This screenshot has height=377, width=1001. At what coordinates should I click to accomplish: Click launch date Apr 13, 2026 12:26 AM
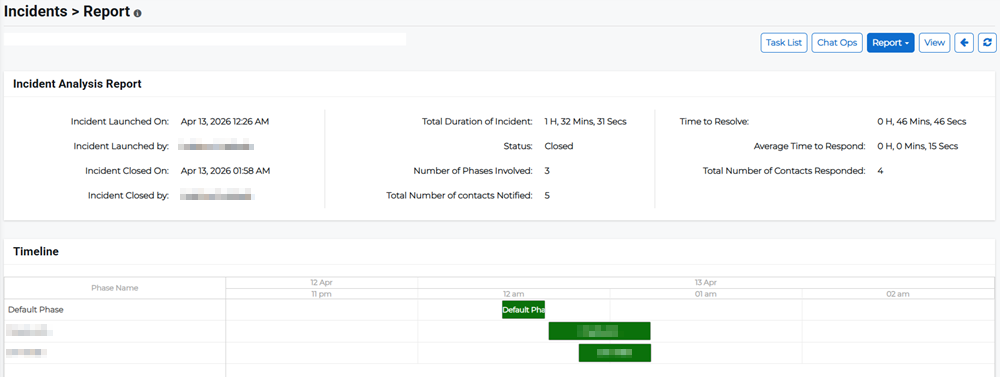point(225,121)
